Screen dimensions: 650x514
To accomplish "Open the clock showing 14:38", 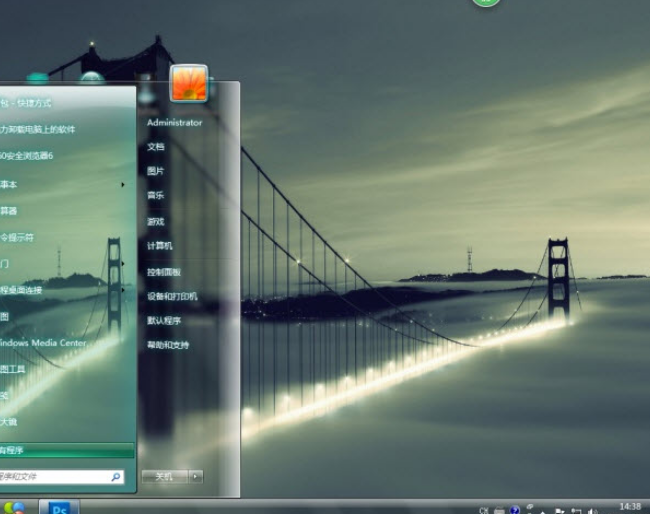I will tap(630, 507).
